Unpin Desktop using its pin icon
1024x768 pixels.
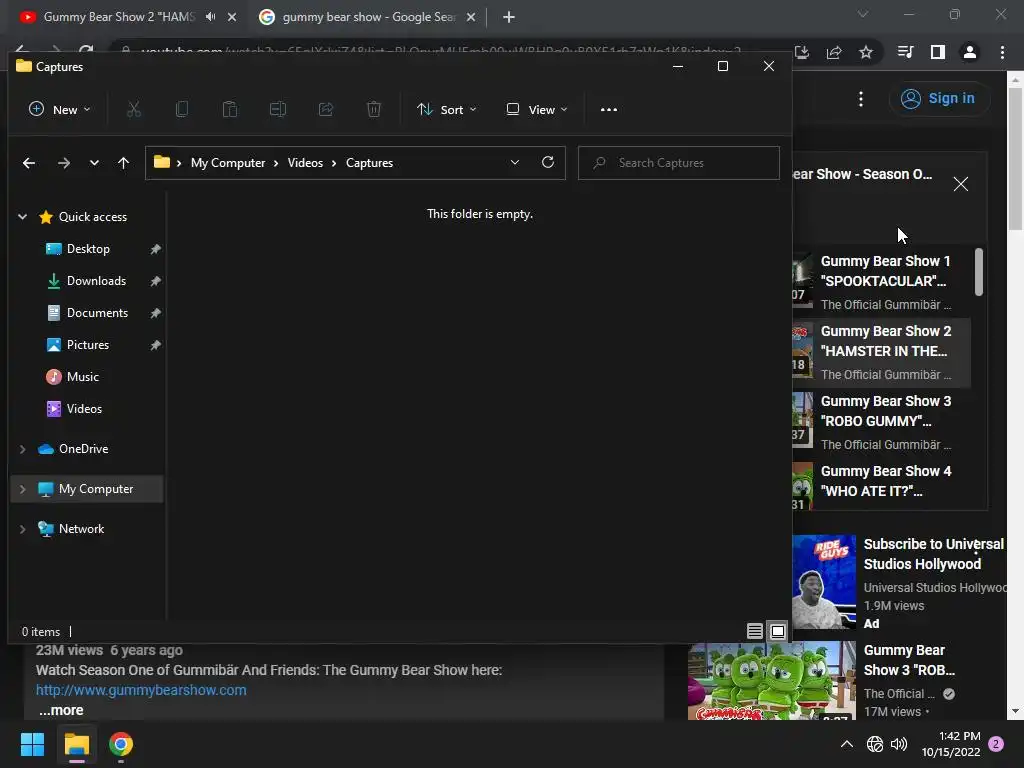(x=155, y=249)
